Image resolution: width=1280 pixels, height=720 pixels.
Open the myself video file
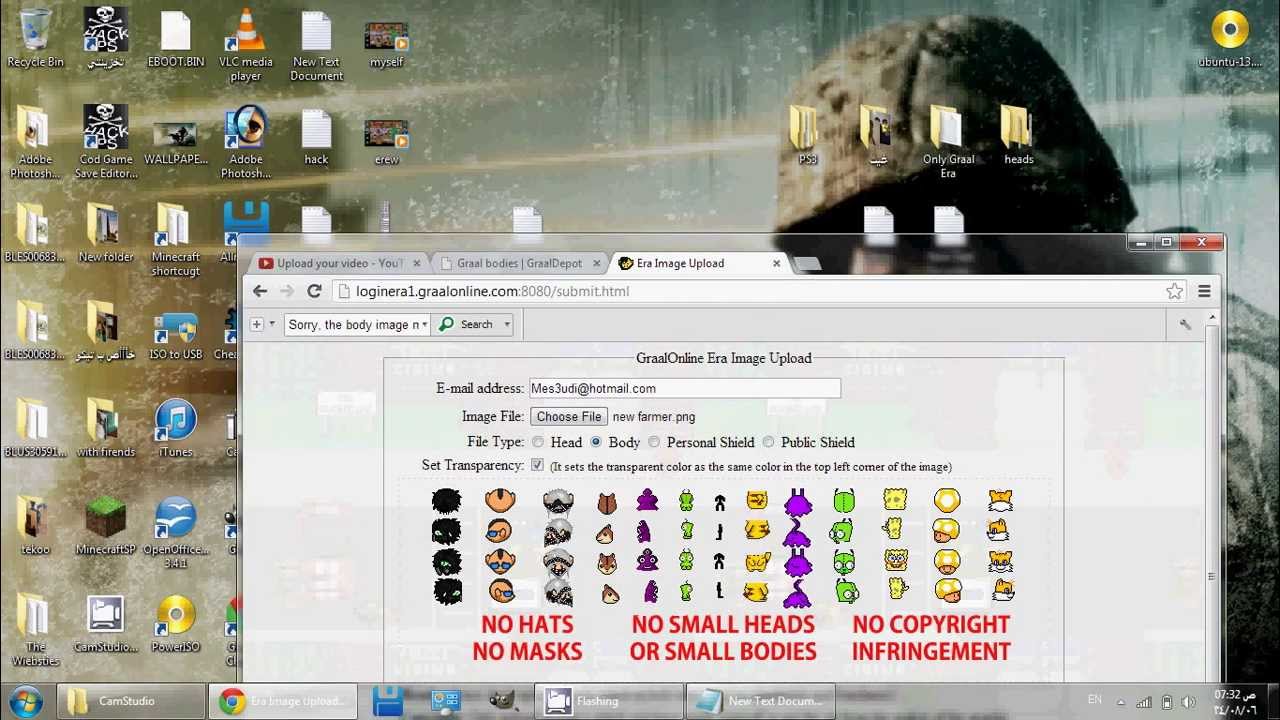coord(386,45)
